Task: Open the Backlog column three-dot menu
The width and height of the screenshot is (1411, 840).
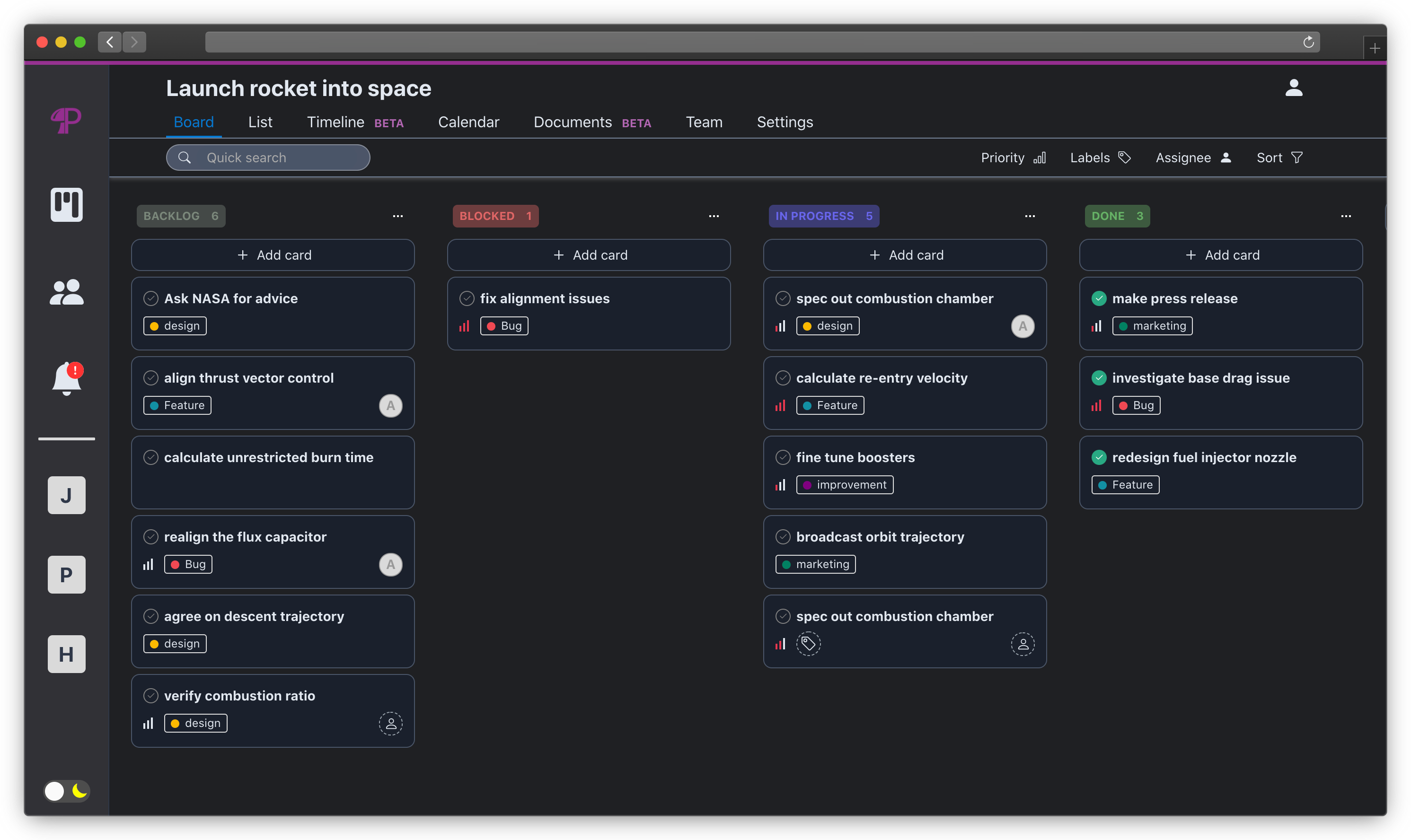Action: click(397, 216)
